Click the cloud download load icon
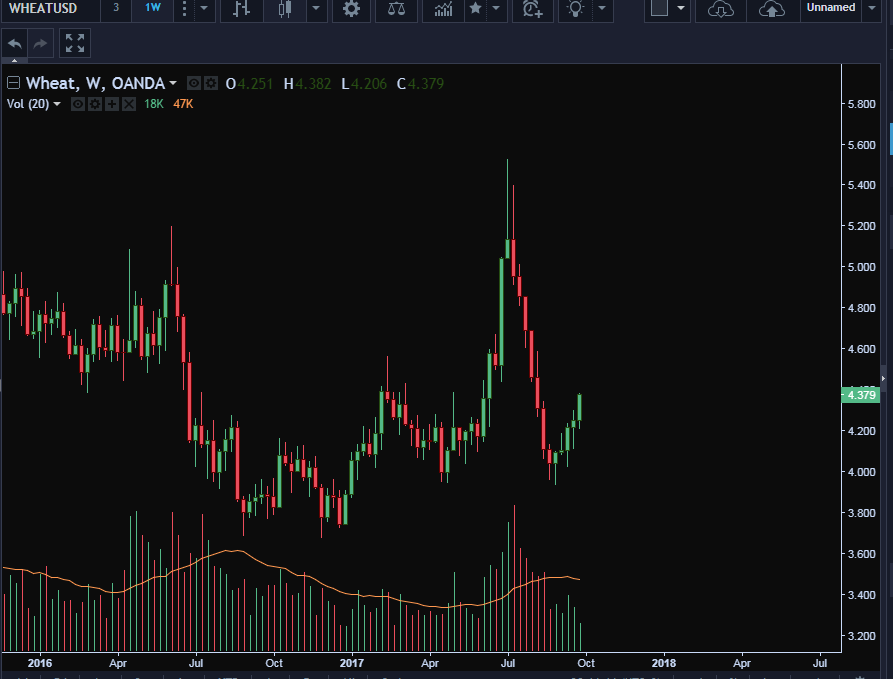This screenshot has width=893, height=679. [720, 9]
